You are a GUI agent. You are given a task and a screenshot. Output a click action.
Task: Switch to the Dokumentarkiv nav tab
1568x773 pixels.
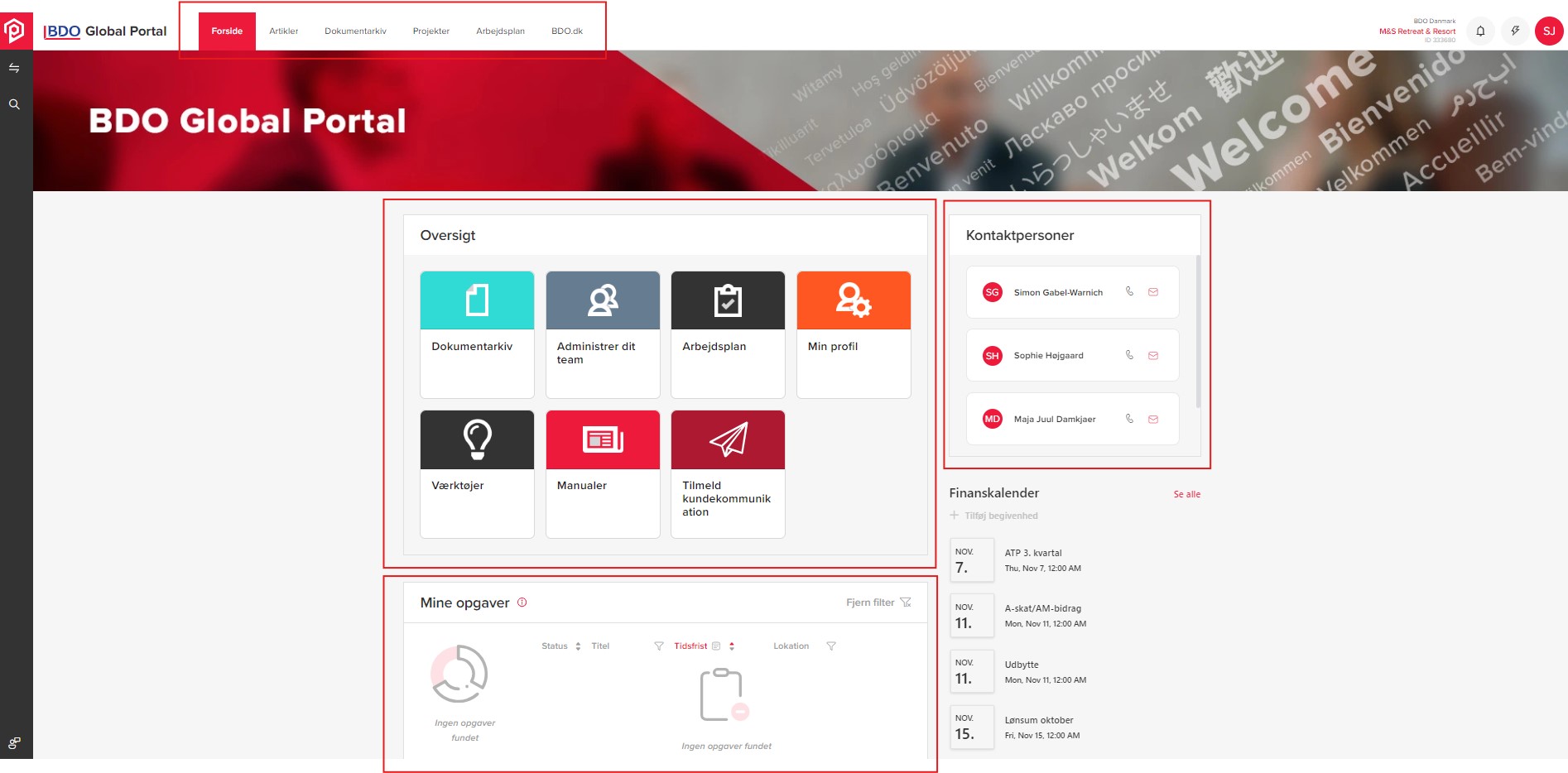point(355,31)
